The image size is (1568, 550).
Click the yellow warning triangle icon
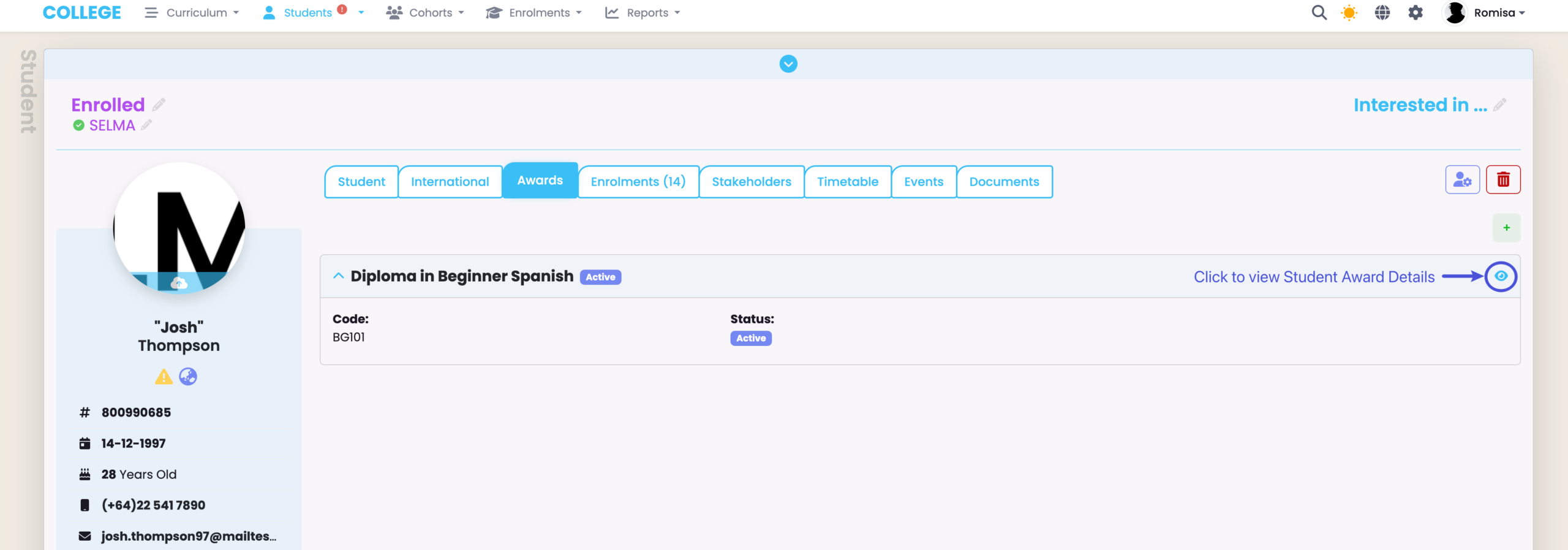tap(164, 377)
